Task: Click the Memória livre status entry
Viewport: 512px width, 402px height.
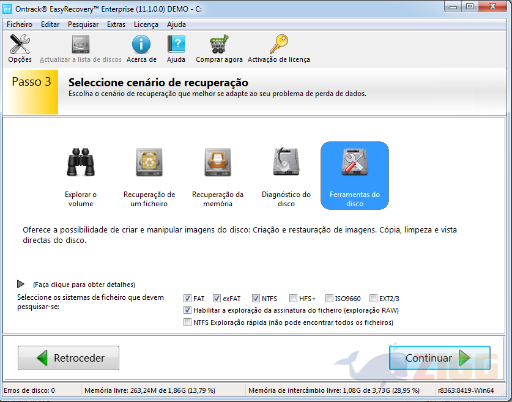Action: 150,390
